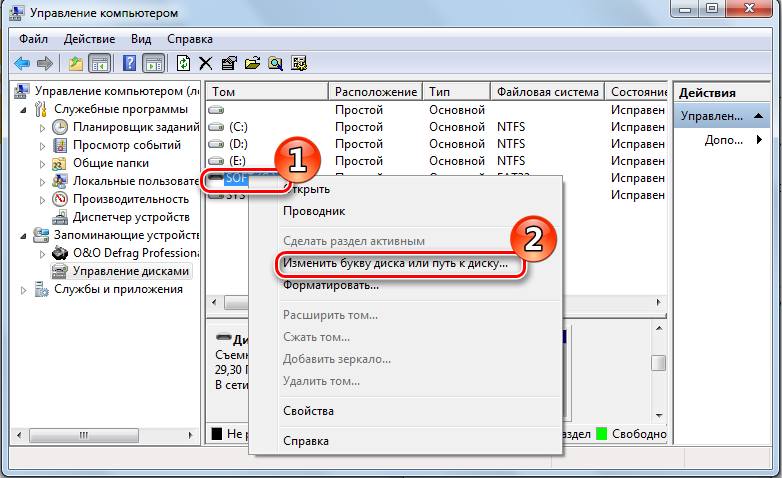The width and height of the screenshot is (782, 478).
Task: Open the Действие menu
Action: click(89, 39)
